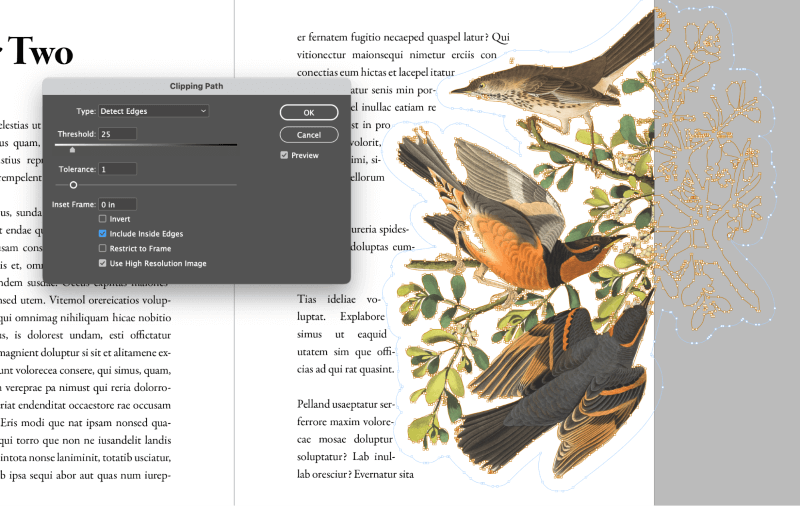The image size is (800, 506).
Task: Click the Inset Frame field
Action: point(117,205)
